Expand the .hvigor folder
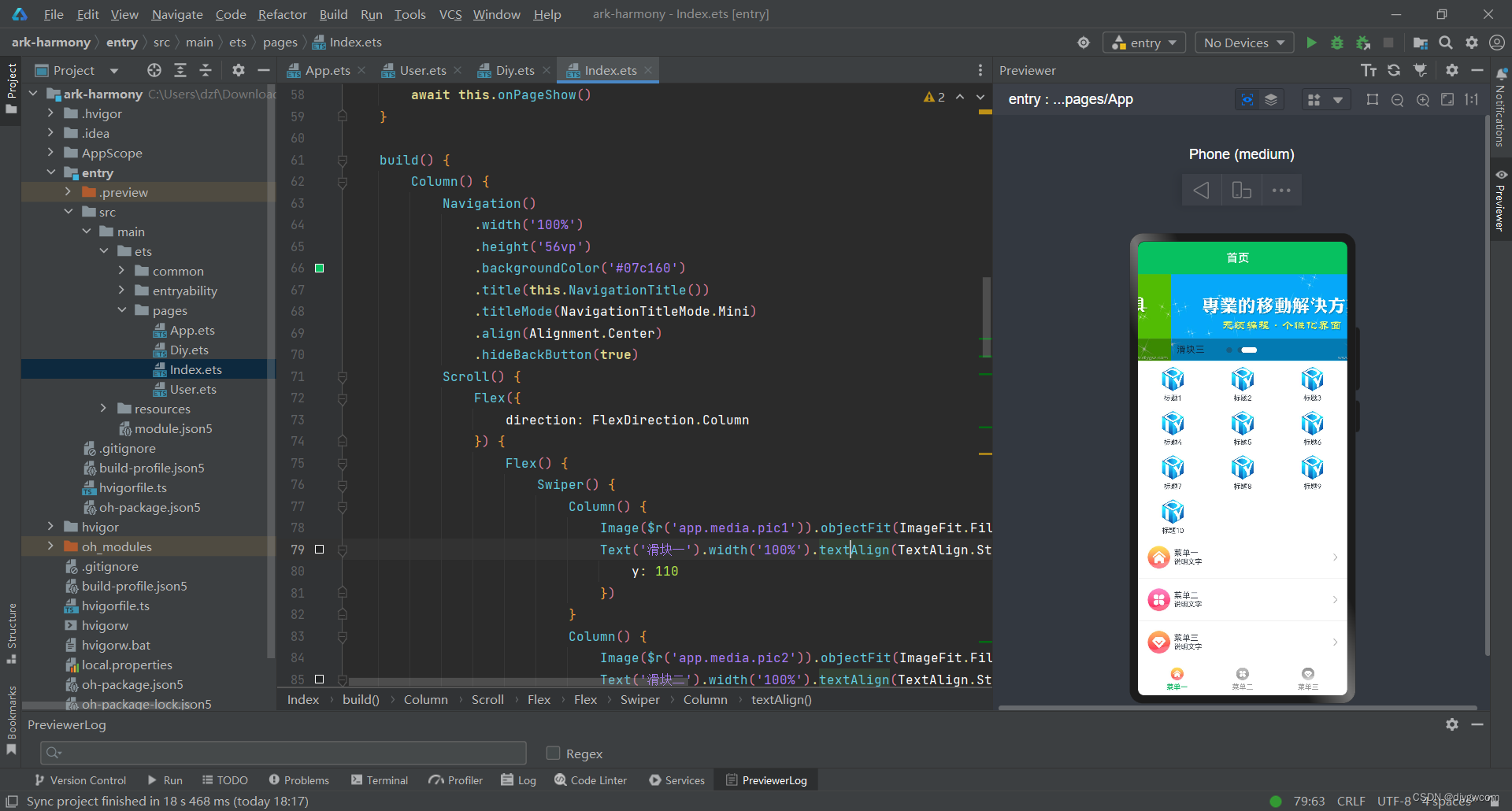The width and height of the screenshot is (1512, 811). pyautogui.click(x=50, y=113)
